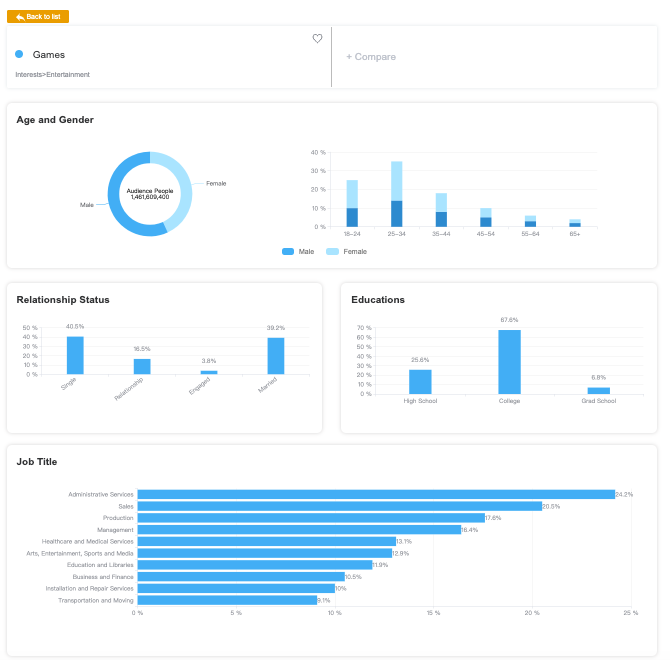Select the 18–24 age bar
The width and height of the screenshot is (670, 660).
point(352,203)
